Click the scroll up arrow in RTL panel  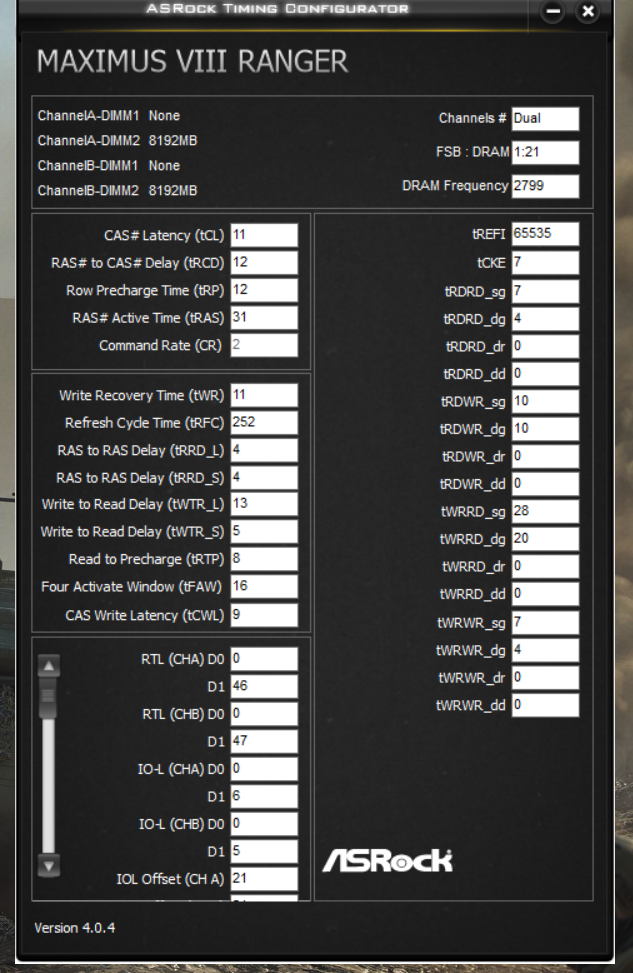48,666
